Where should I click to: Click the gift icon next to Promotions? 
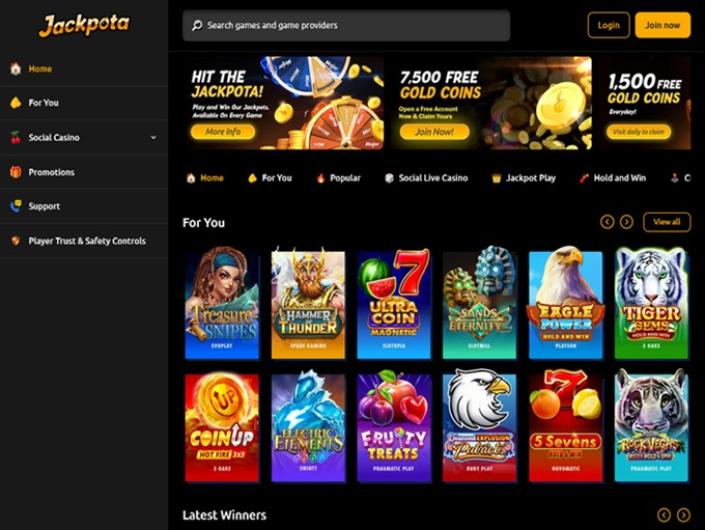pos(16,172)
